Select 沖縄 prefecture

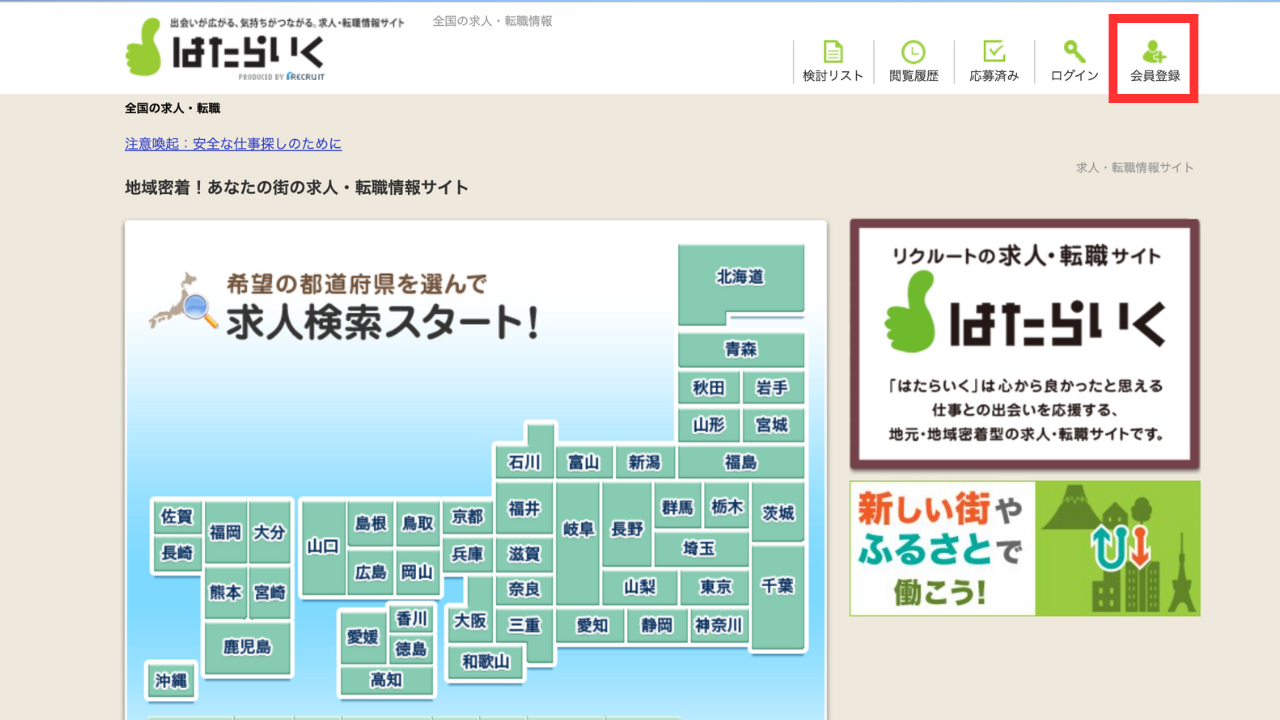coord(171,681)
